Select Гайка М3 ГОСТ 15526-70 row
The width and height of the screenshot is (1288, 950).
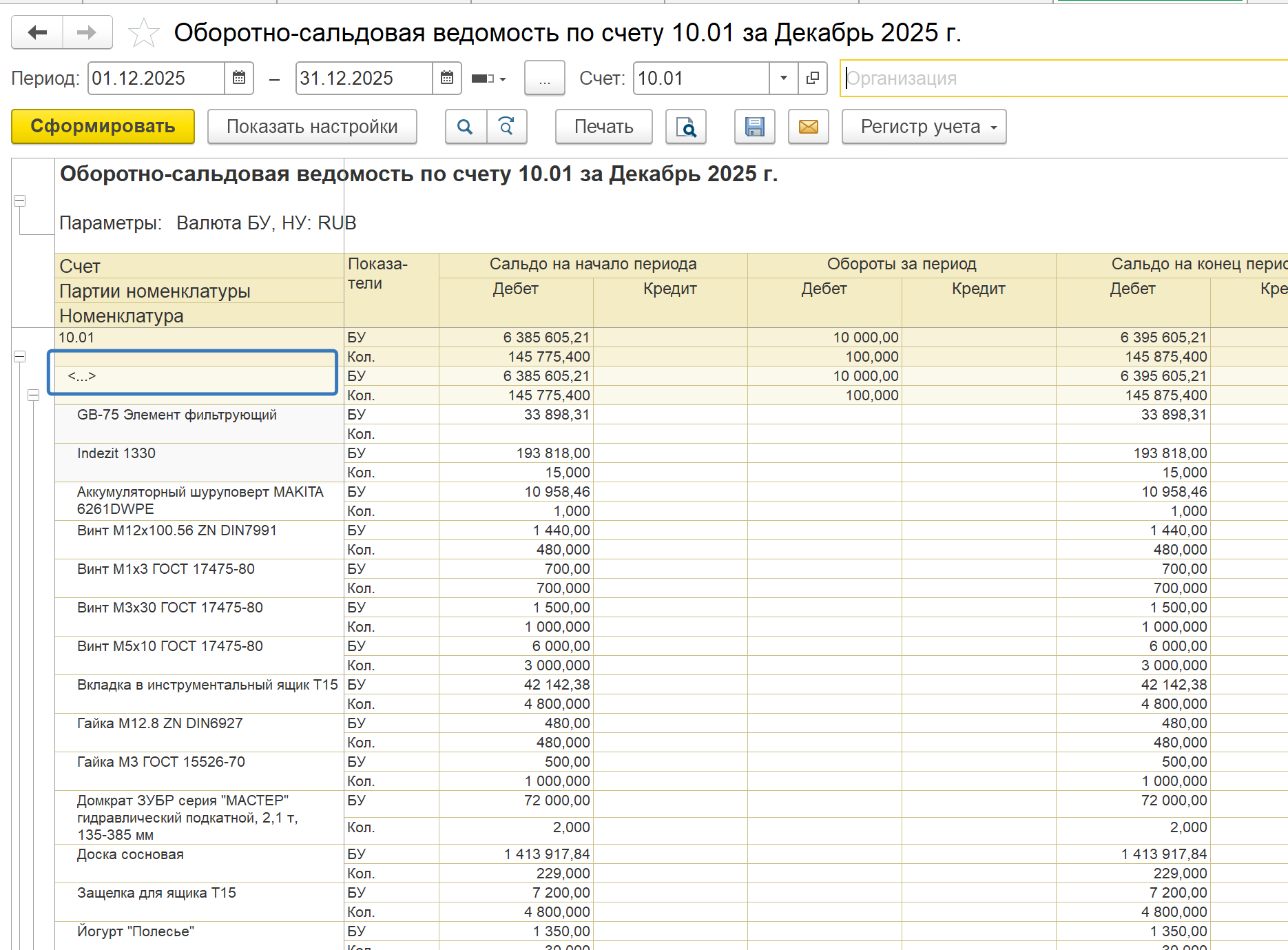[x=199, y=771]
